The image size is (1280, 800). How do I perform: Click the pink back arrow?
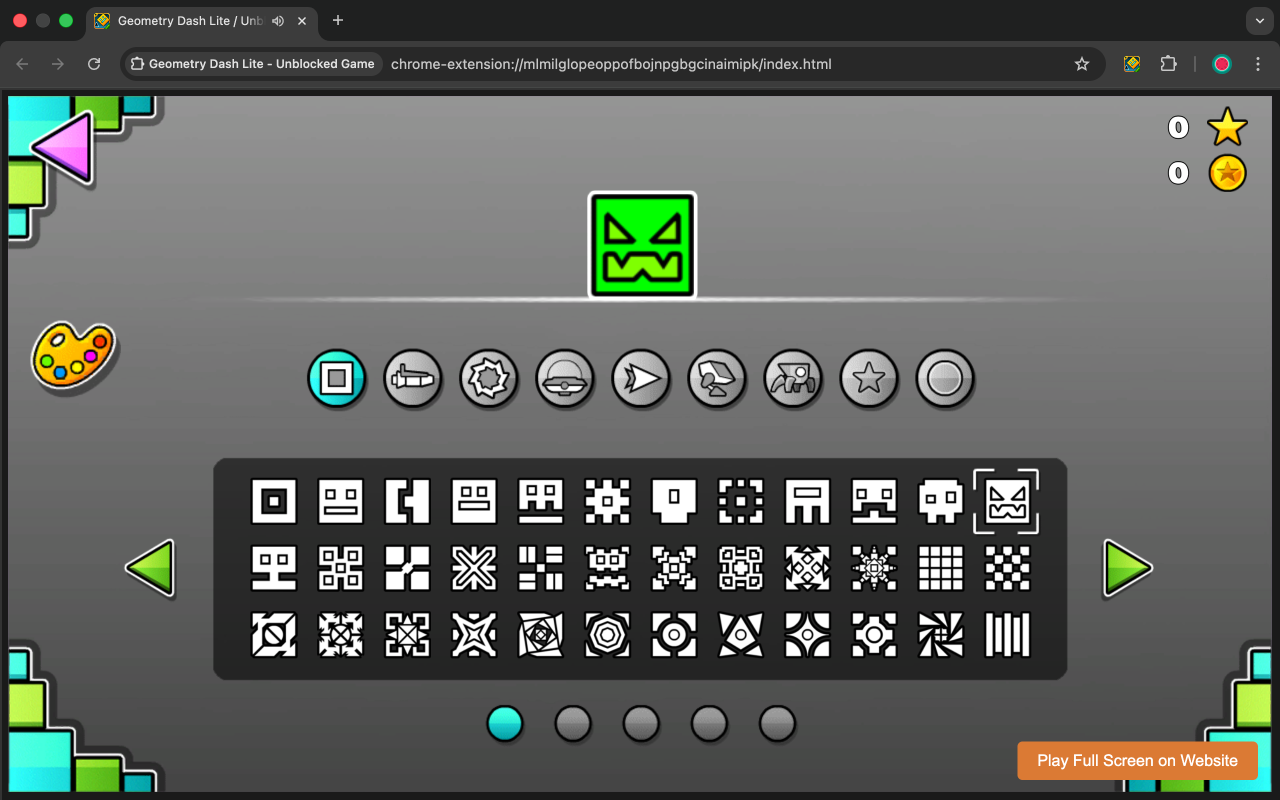[x=63, y=148]
